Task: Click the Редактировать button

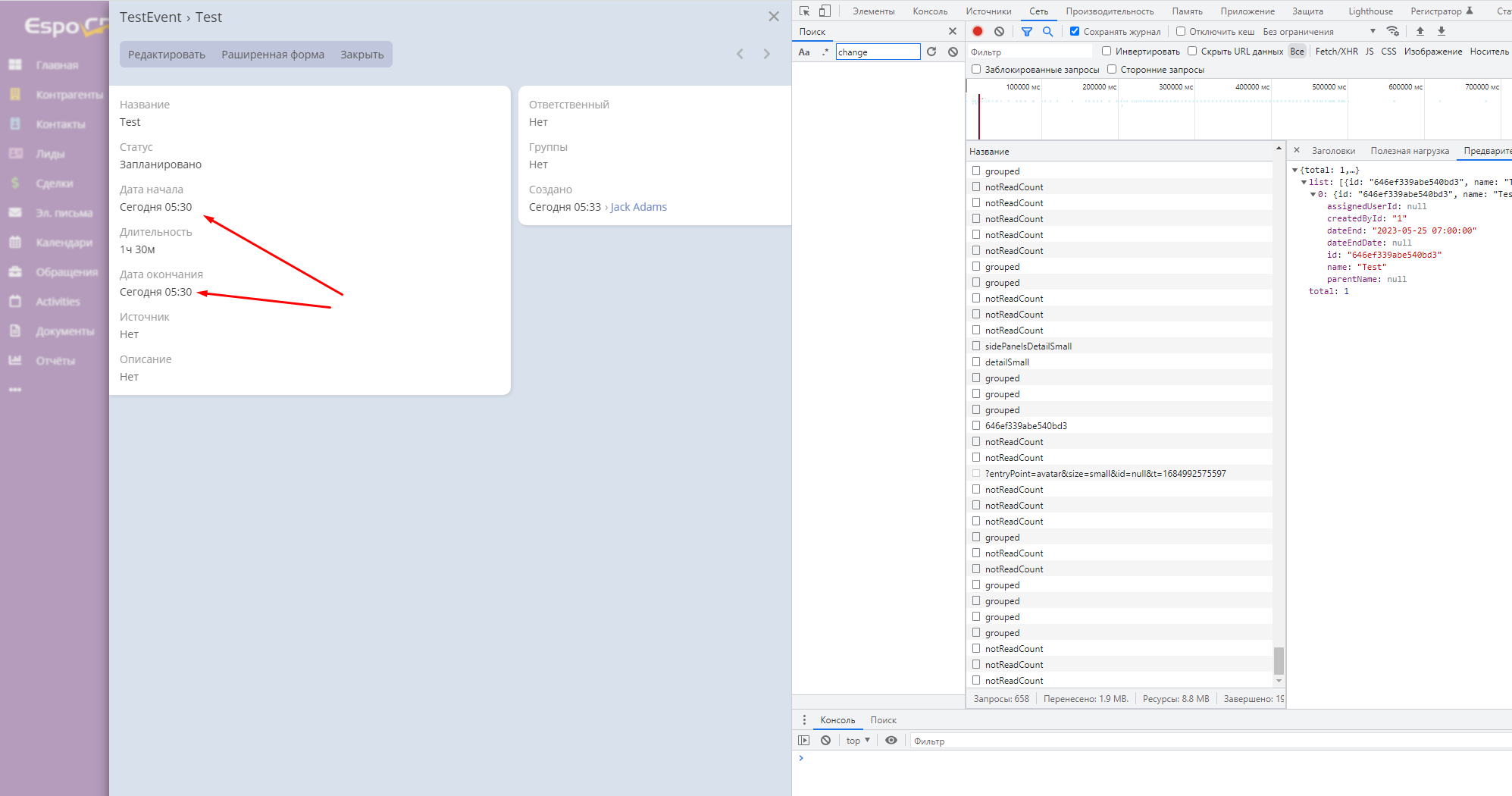Action: click(x=167, y=55)
